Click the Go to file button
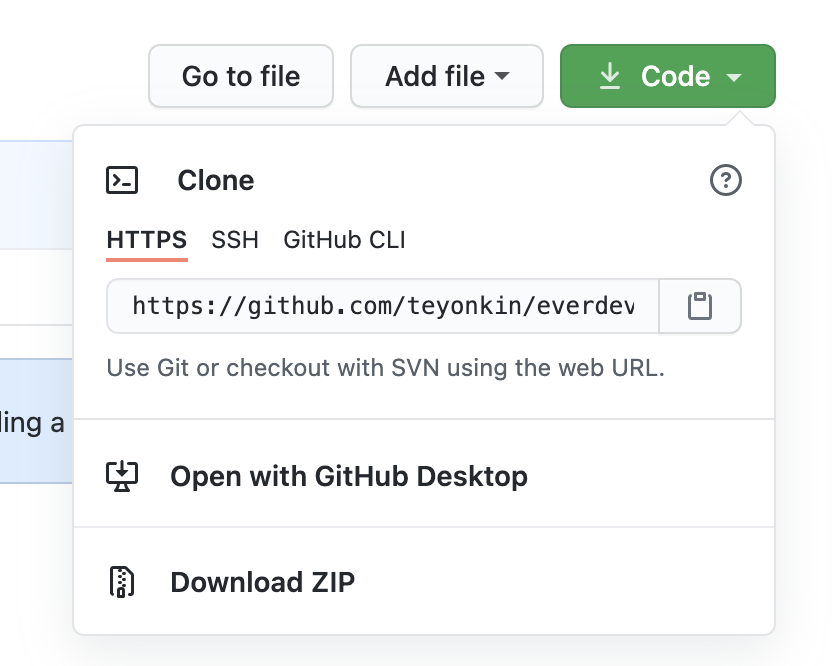834x666 pixels. click(241, 76)
